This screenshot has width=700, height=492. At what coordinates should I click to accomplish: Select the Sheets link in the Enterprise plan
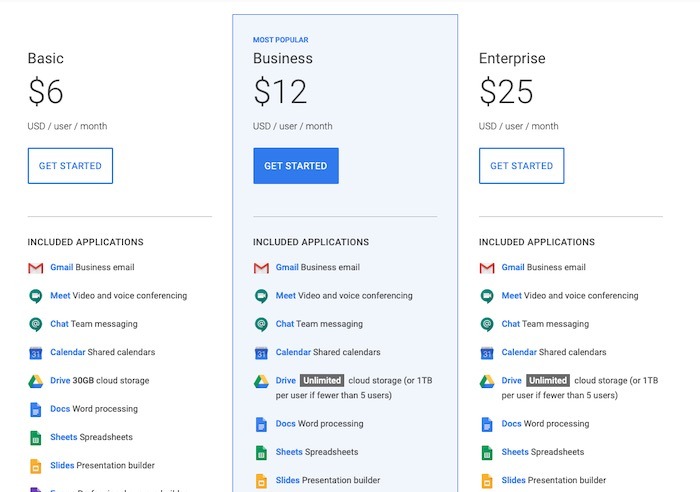click(x=514, y=452)
